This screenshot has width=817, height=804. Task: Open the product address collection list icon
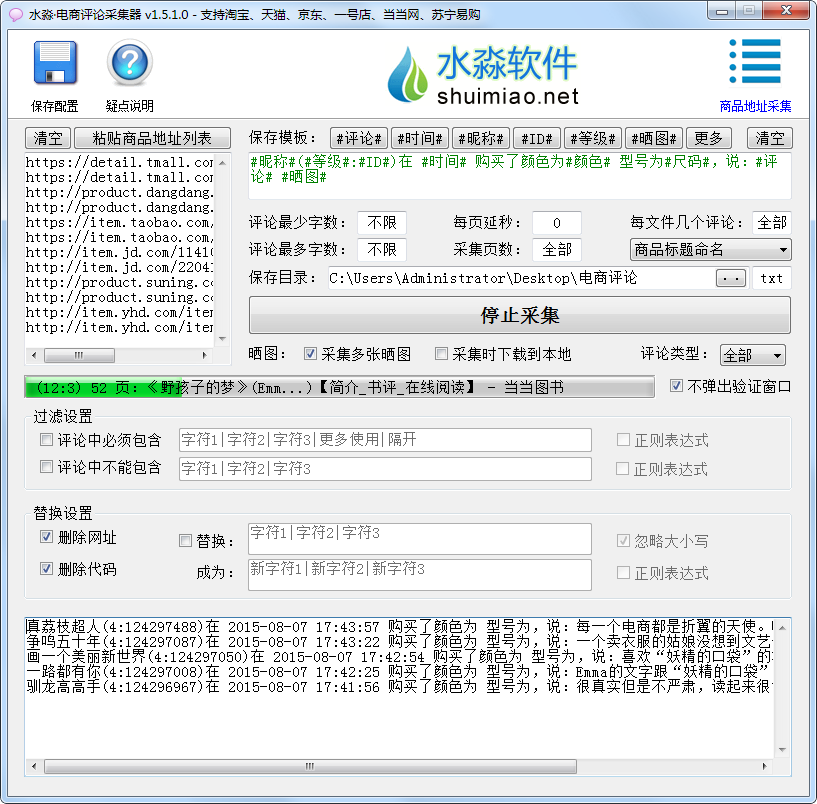(755, 64)
